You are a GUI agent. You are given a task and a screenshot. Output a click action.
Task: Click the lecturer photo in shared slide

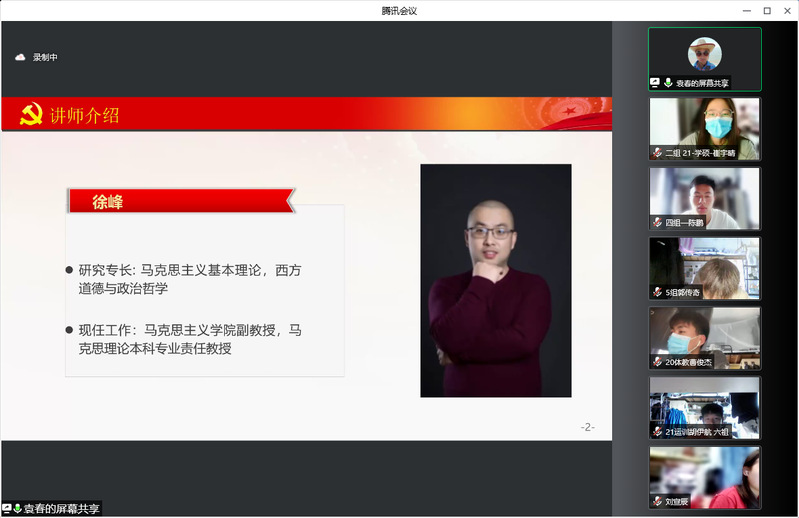pyautogui.click(x=495, y=280)
